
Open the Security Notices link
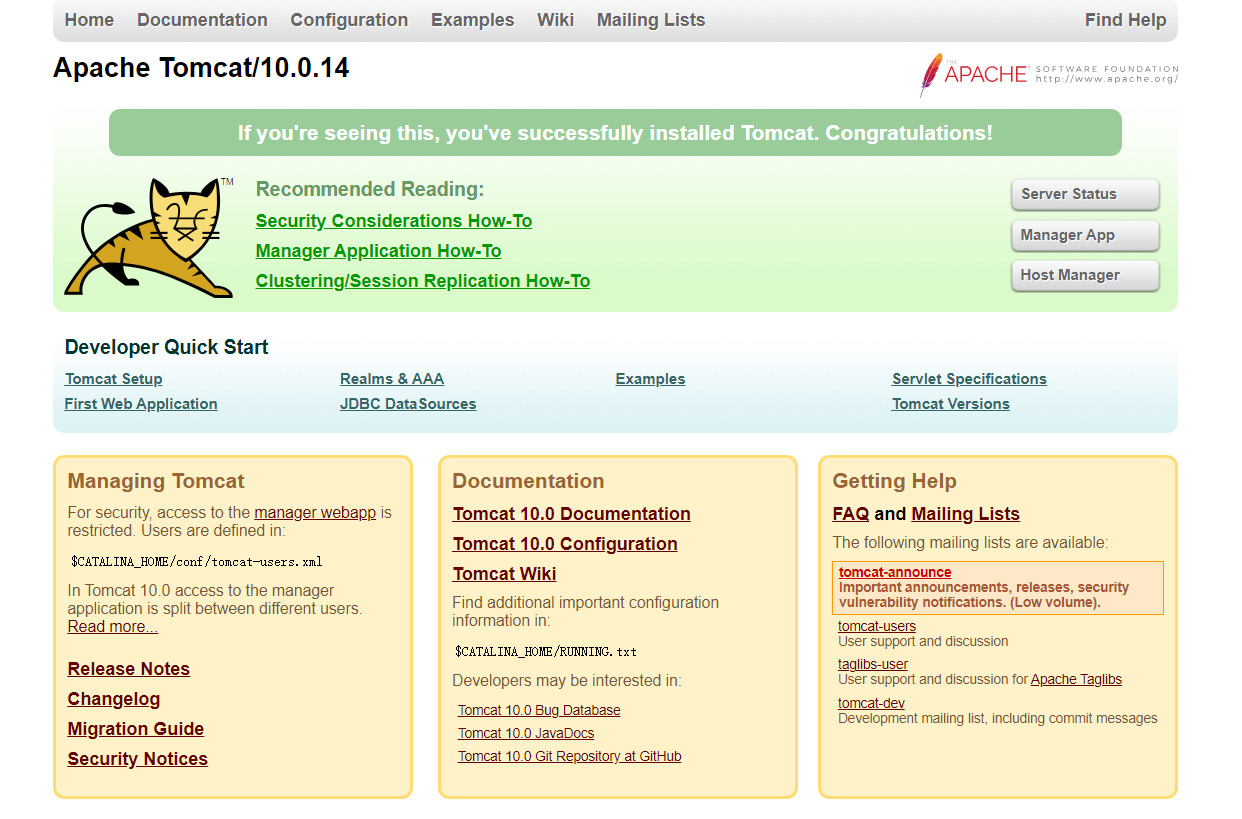pos(138,759)
